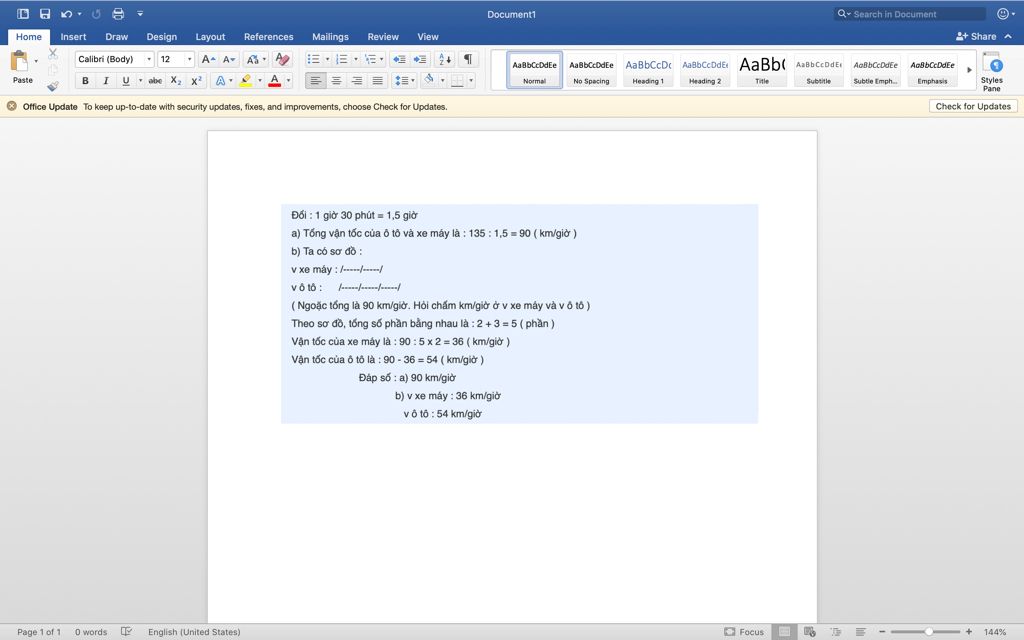Click the Decrease Indent icon

(398, 59)
